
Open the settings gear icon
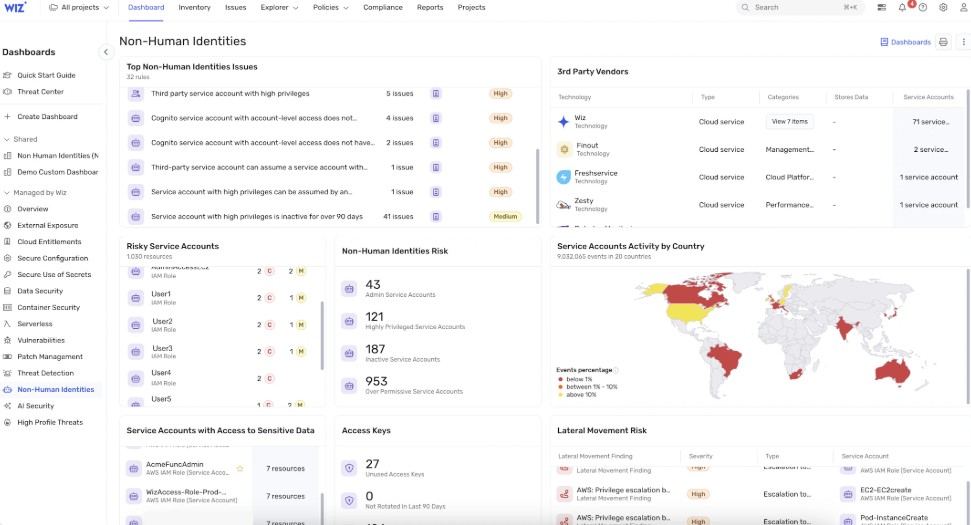pos(943,7)
